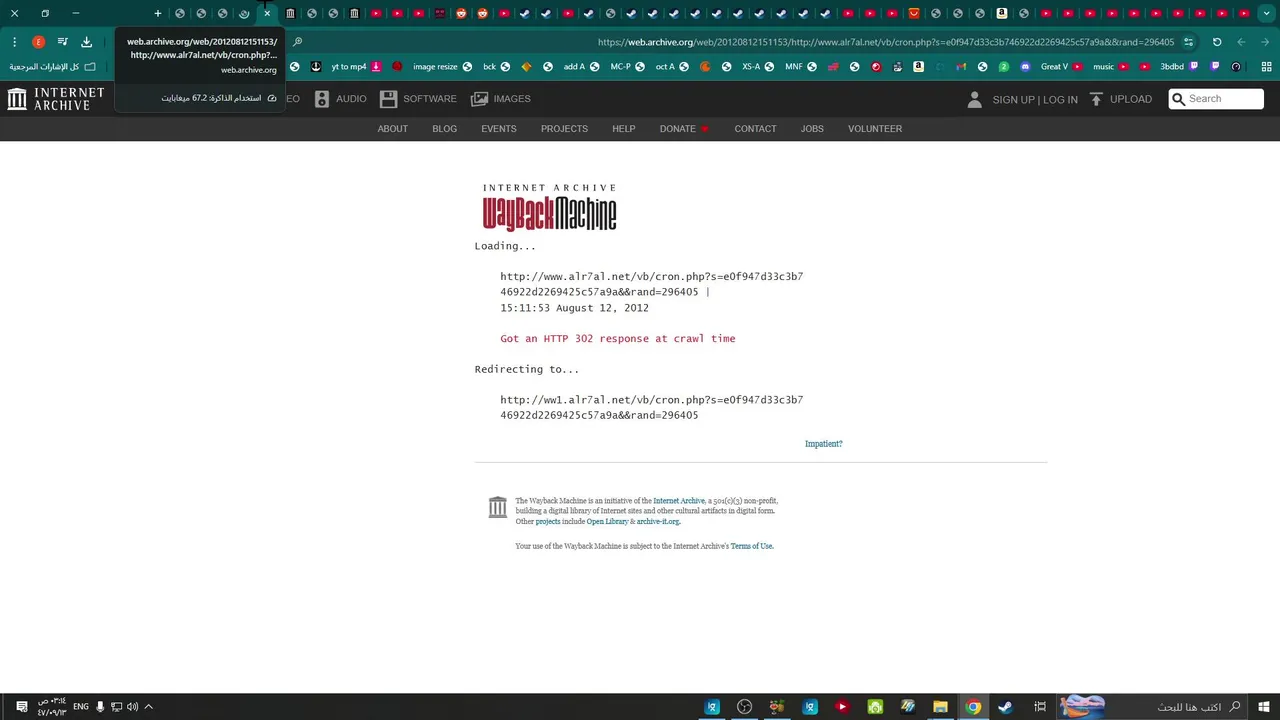Close the active browser tab

pos(267,13)
